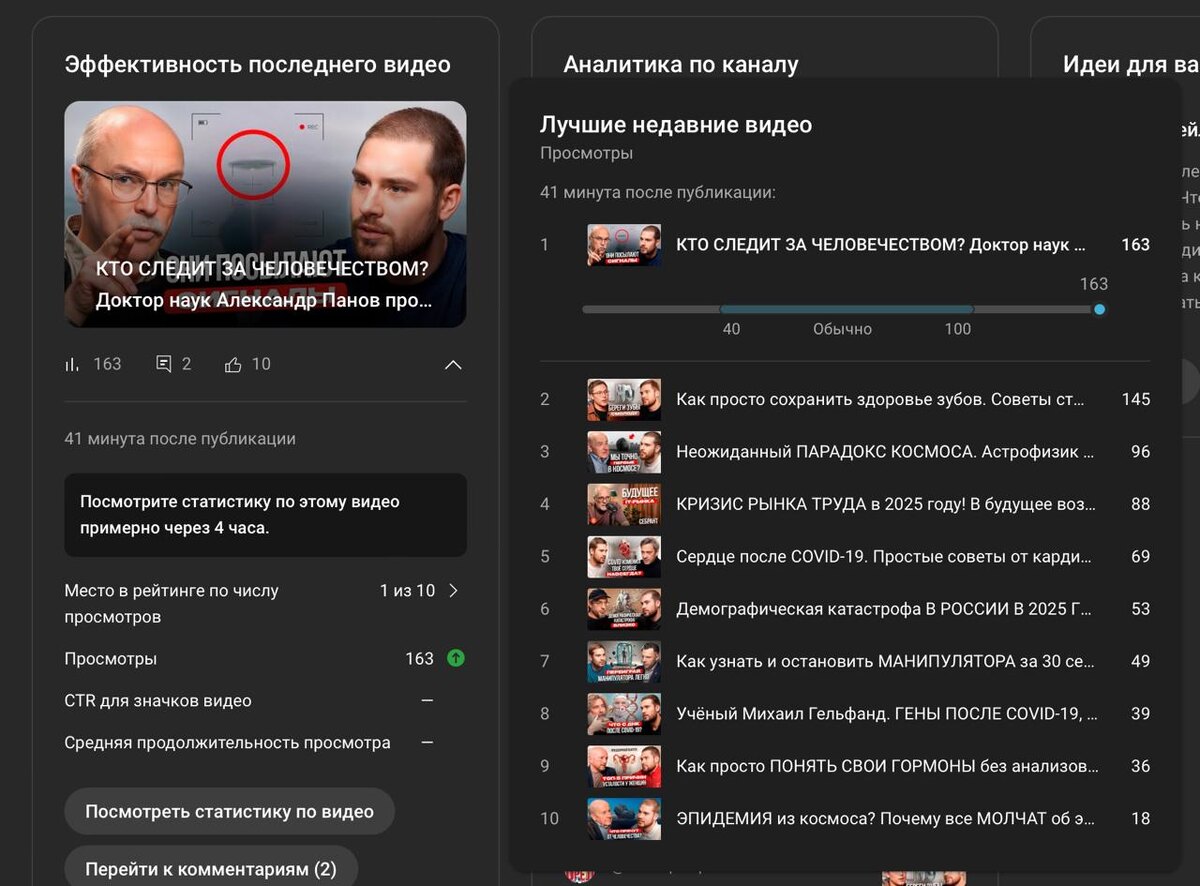This screenshot has height=886, width=1200.
Task: Click title КРИЗИС РЫНКА ТРУДА в 2025 году
Action: (x=886, y=504)
